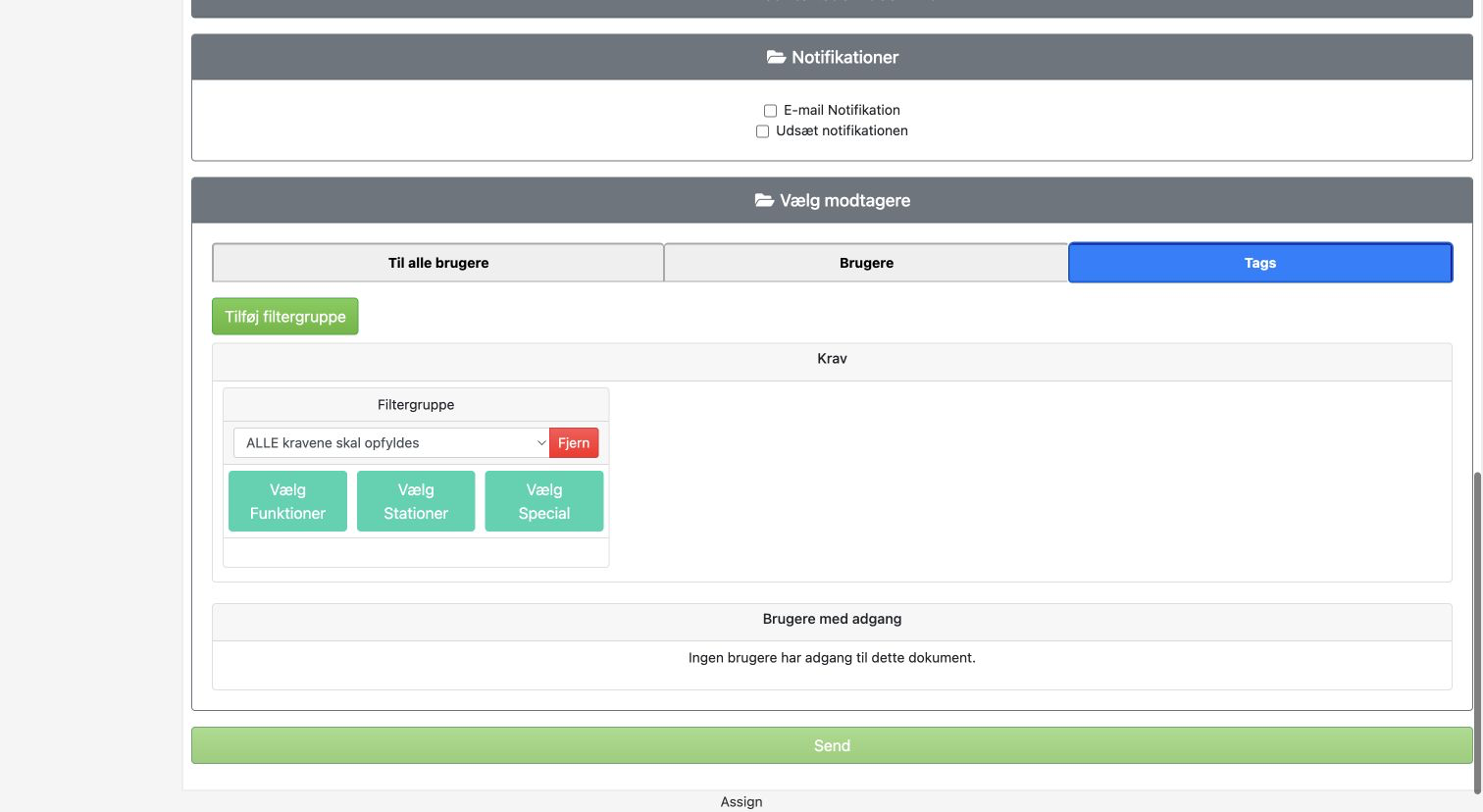Open the Tags tab
The height and width of the screenshot is (812, 1483).
click(x=1260, y=263)
